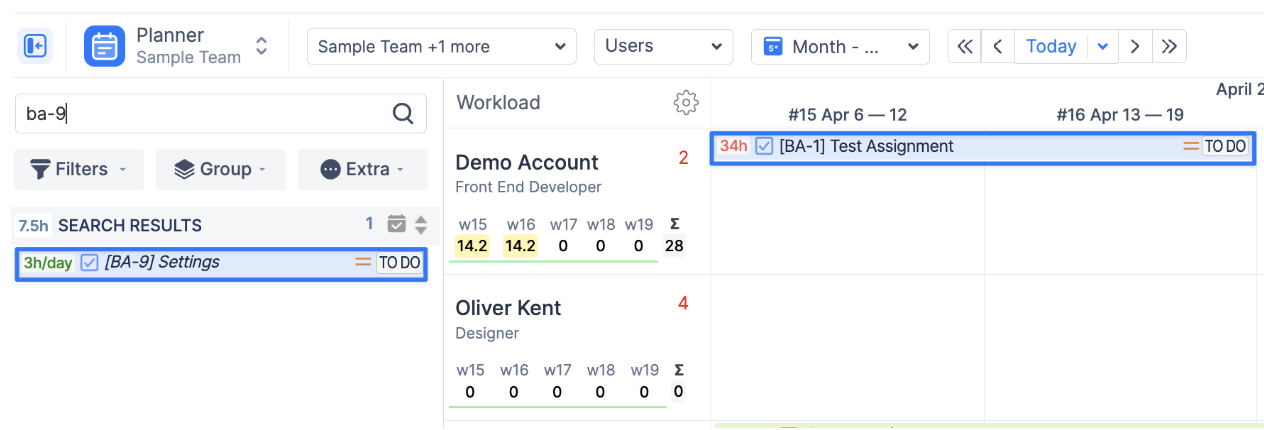1264x430 pixels.
Task: Open the Group menu
Action: (221, 169)
